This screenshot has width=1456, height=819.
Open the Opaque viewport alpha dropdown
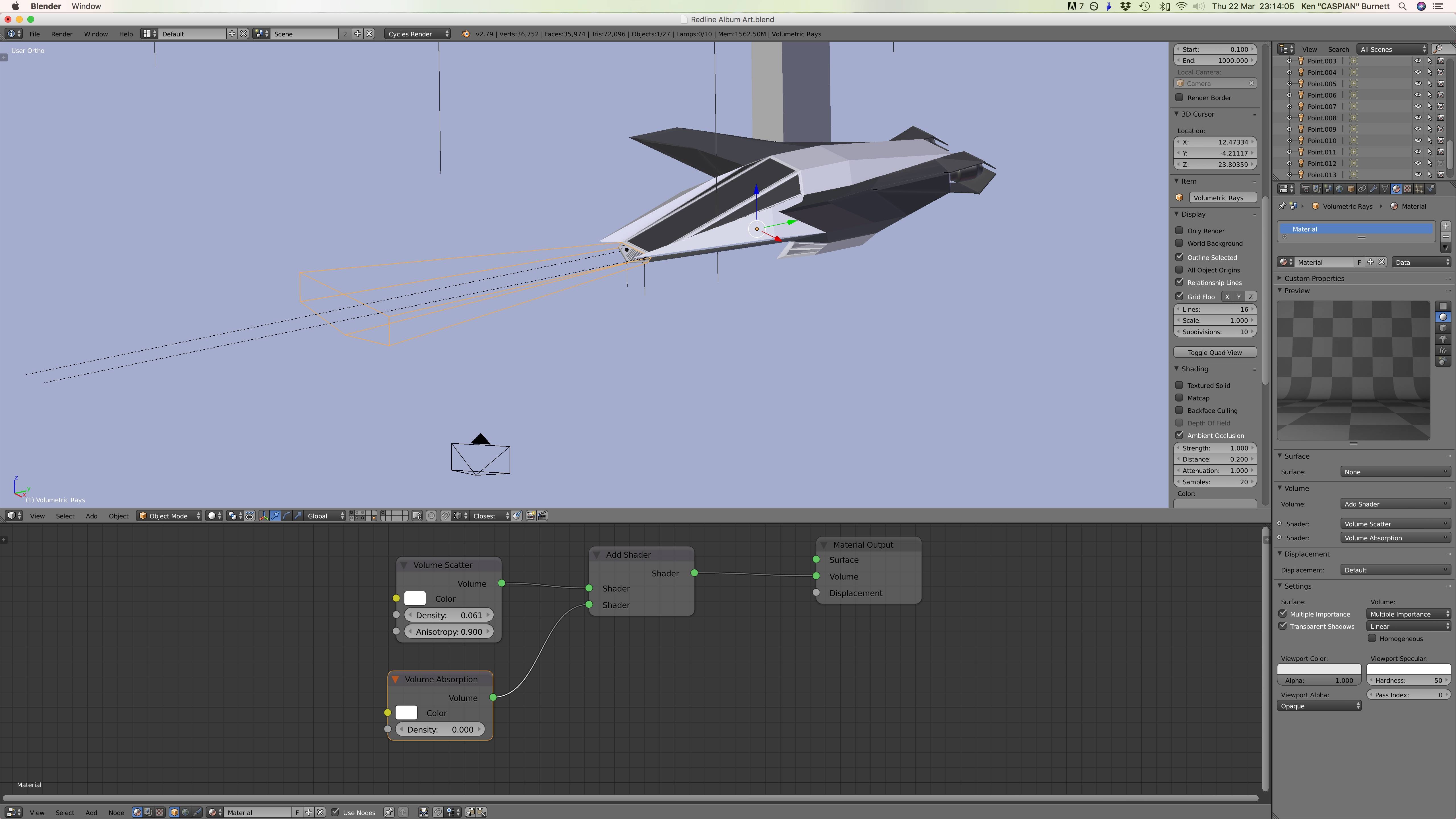click(1319, 706)
